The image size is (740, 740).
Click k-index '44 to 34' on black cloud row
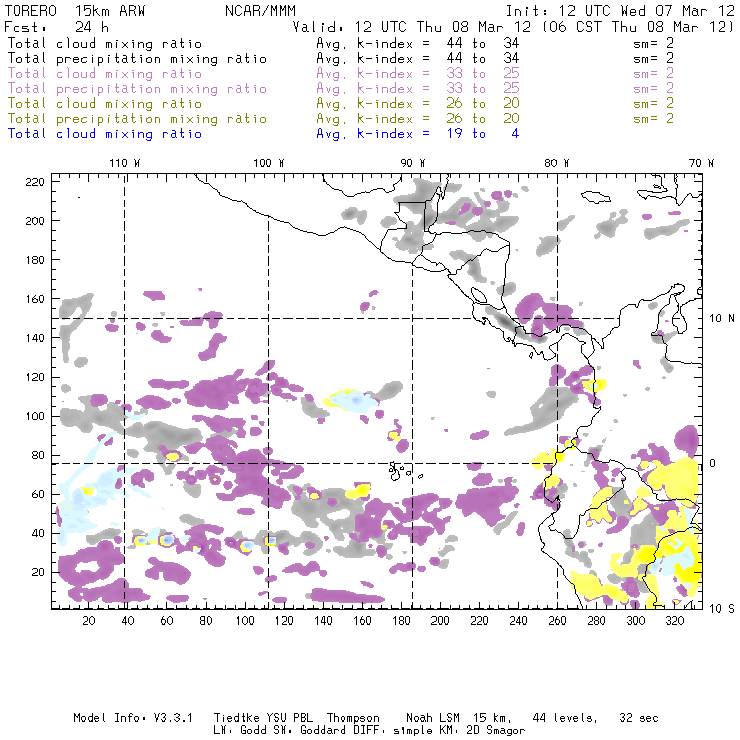coord(483,43)
